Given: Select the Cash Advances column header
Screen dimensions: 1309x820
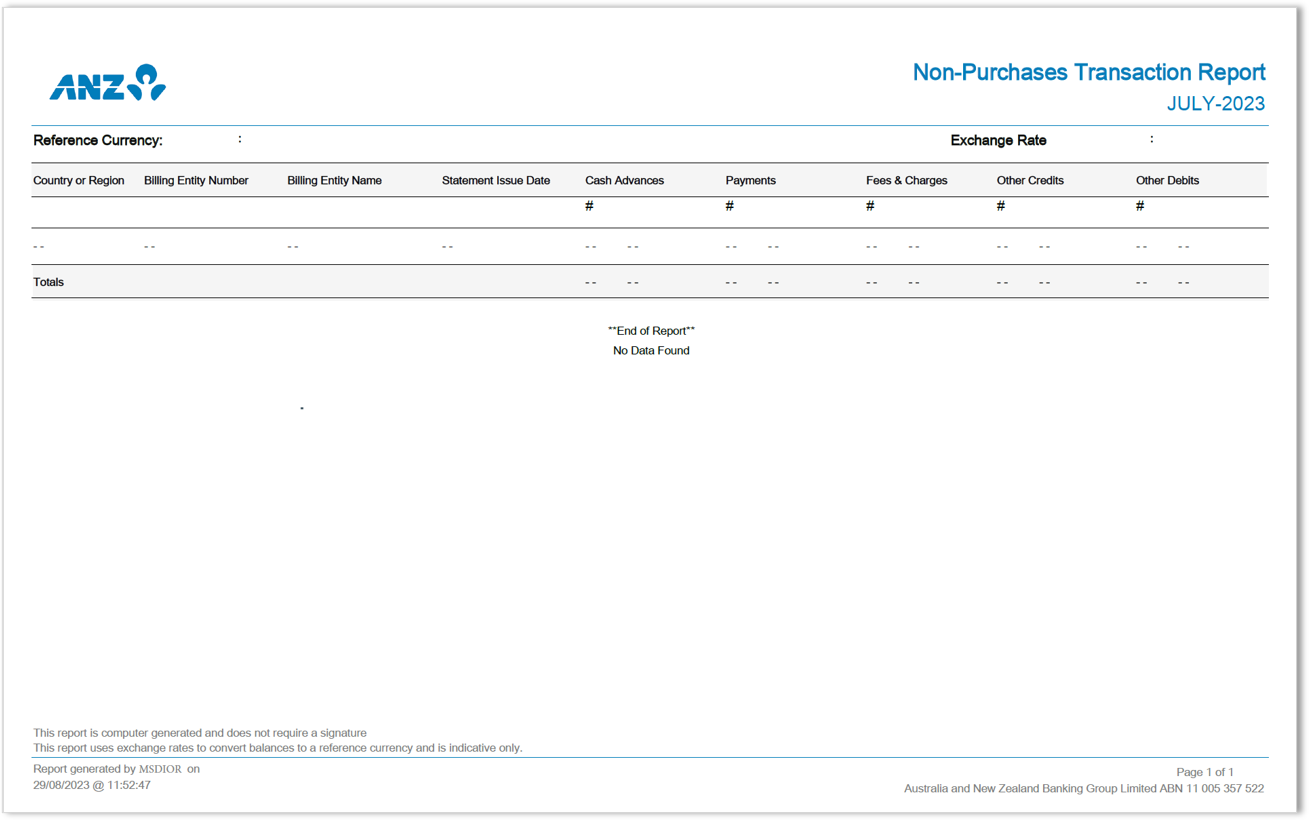Looking at the screenshot, I should [624, 180].
